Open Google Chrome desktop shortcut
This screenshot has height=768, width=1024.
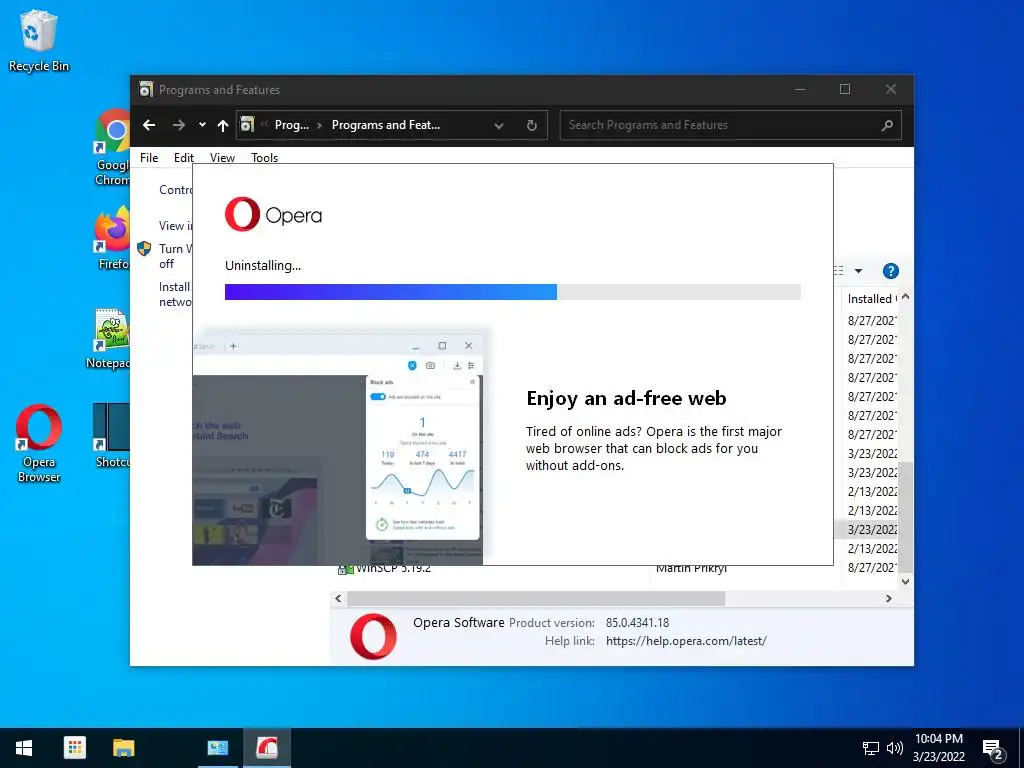tap(112, 148)
